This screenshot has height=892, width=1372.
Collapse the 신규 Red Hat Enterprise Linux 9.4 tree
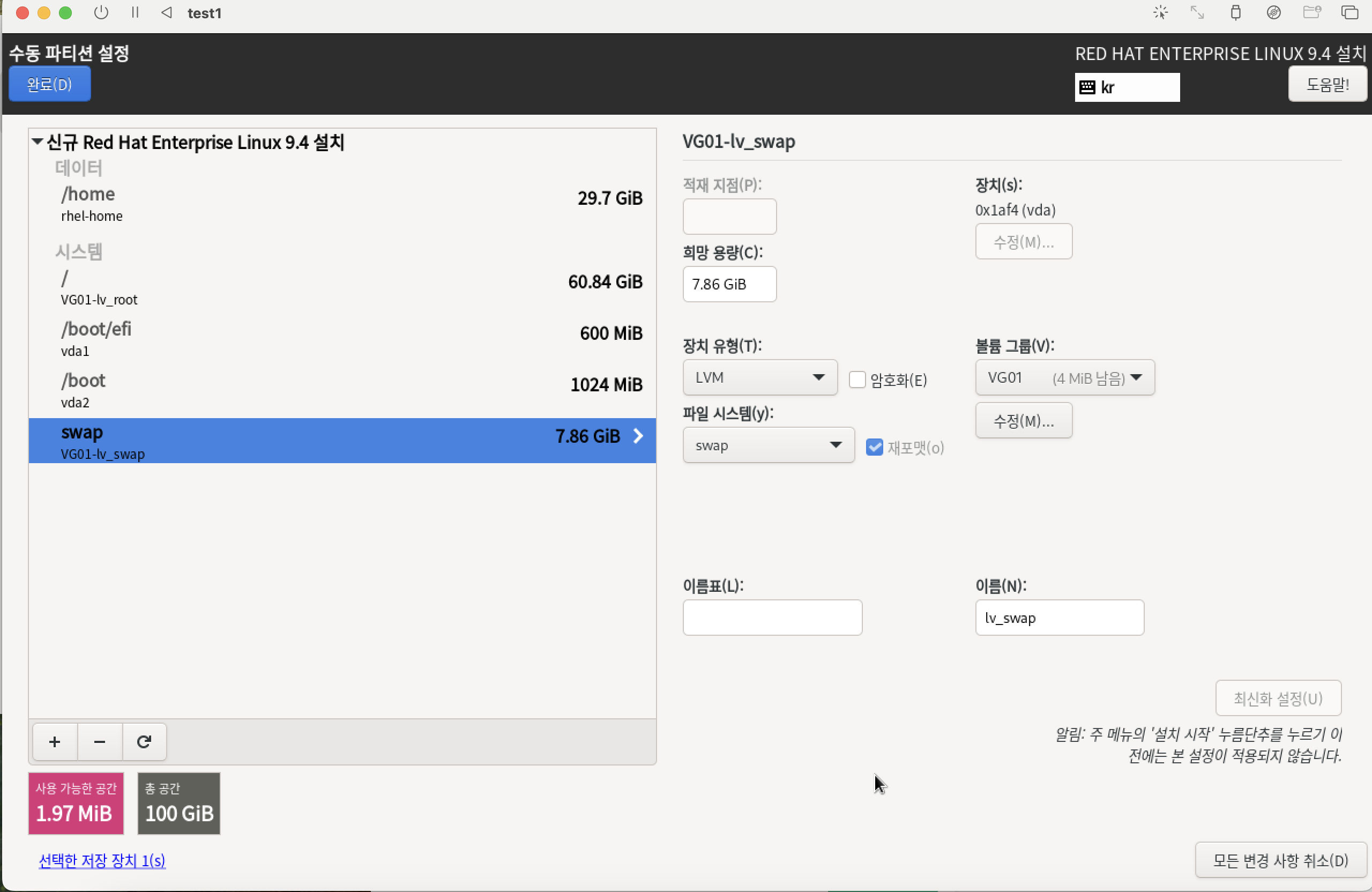[x=38, y=142]
